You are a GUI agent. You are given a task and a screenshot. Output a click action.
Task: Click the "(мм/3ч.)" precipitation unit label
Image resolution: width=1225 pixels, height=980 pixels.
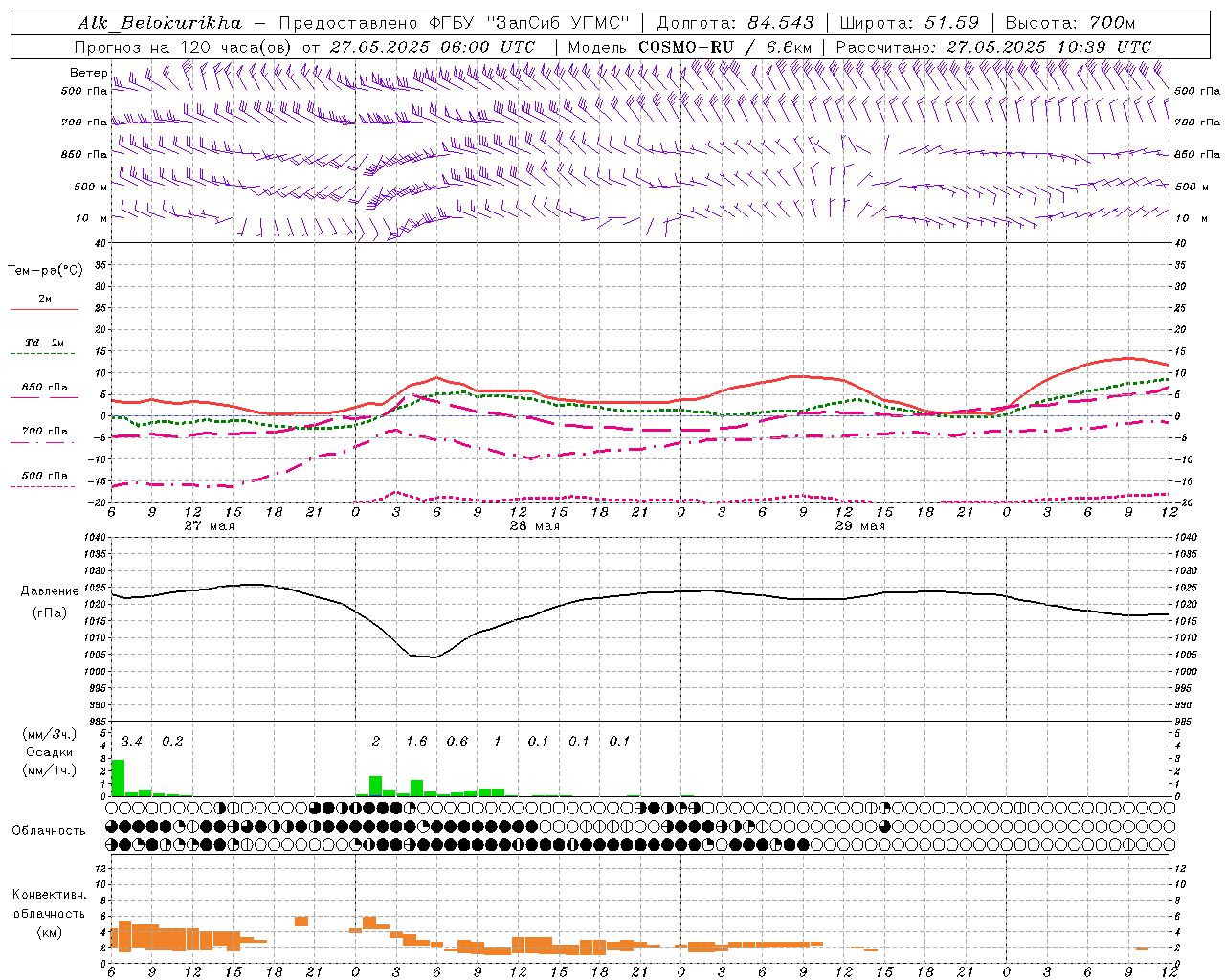pos(49,734)
